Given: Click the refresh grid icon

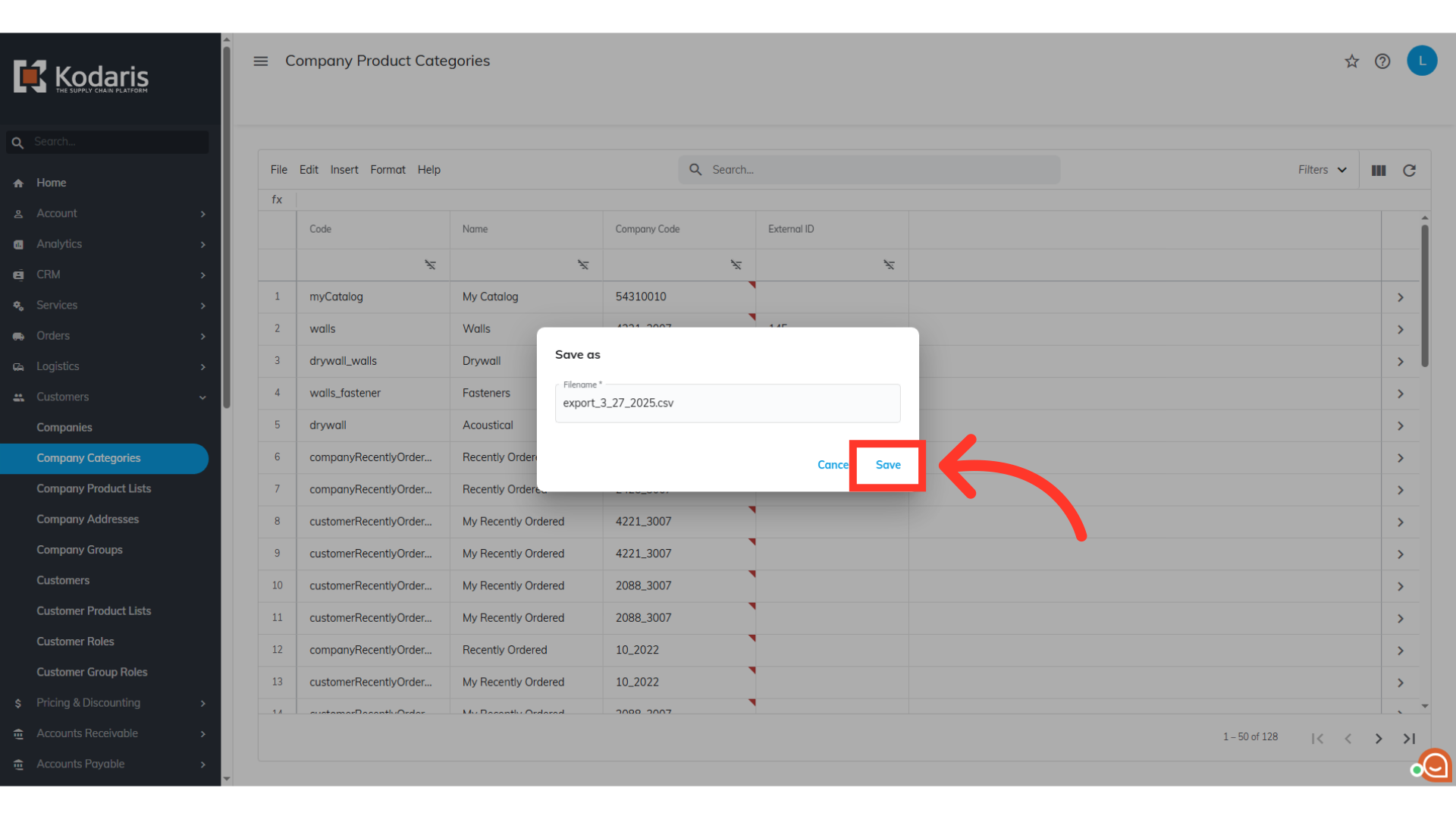Looking at the screenshot, I should pyautogui.click(x=1409, y=171).
